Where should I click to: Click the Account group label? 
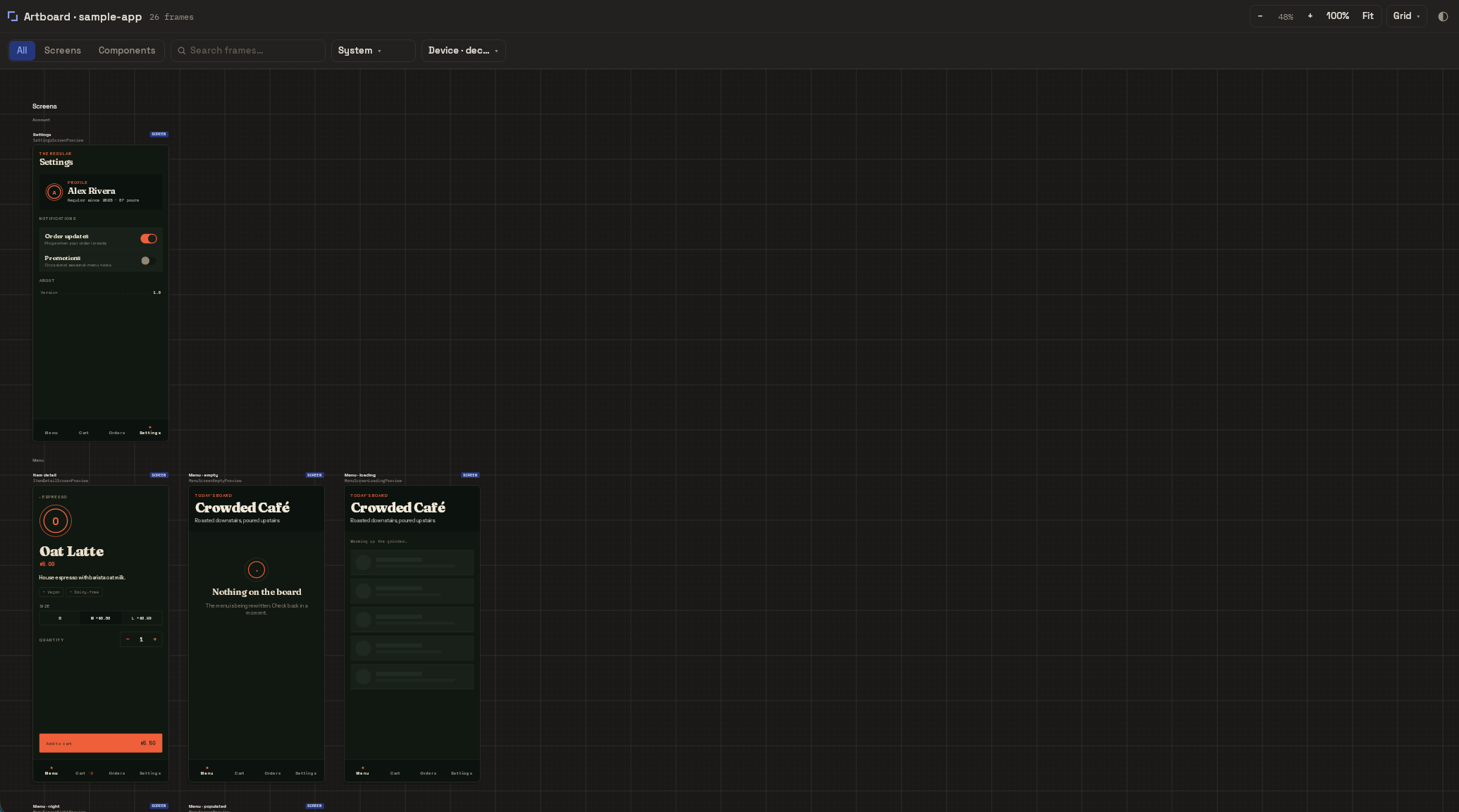tap(41, 120)
